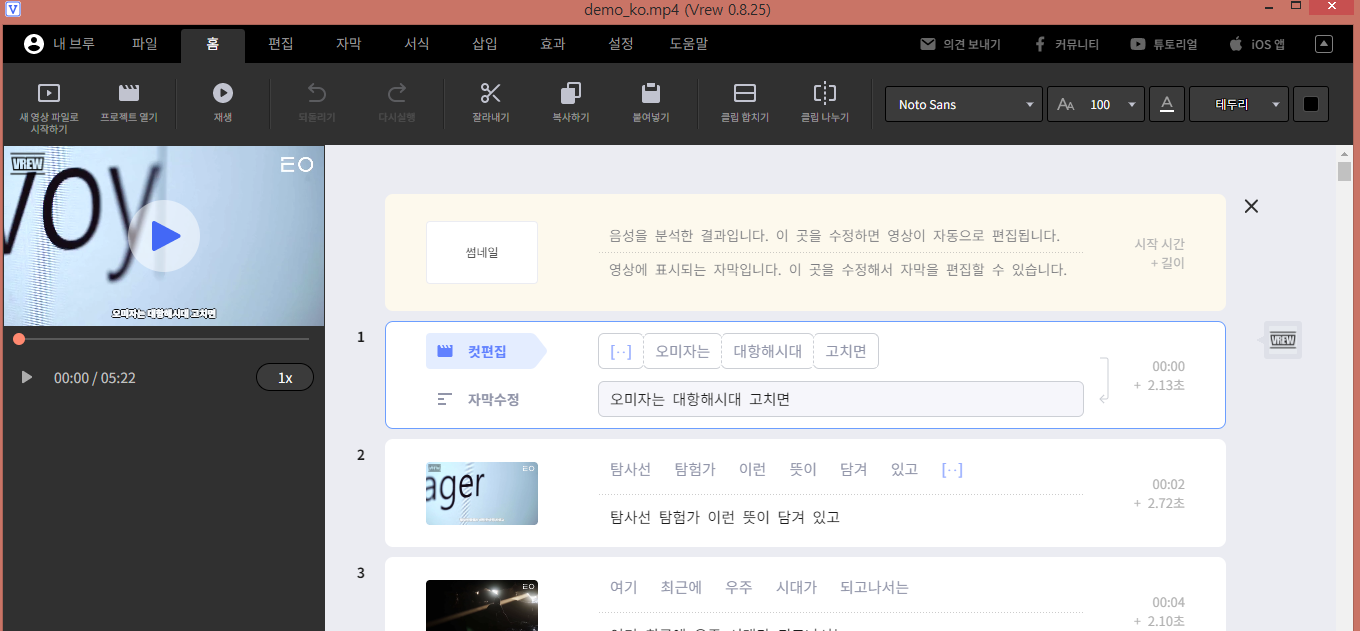This screenshot has width=1360, height=631.
Task: Select the word 우주 in clip 3
Action: tap(739, 587)
